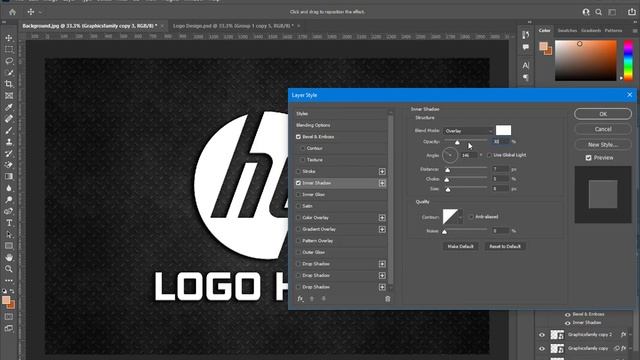
Task: Collapse the right panel group arrows
Action: pos(635,22)
